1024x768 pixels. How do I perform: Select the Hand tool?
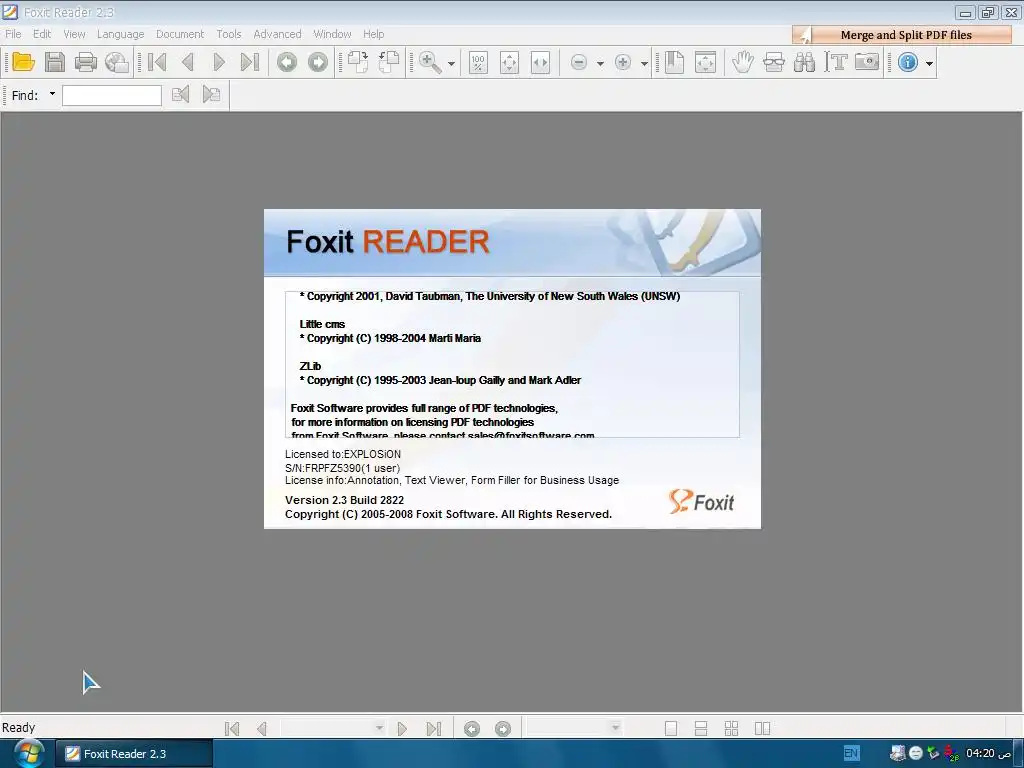tap(743, 62)
